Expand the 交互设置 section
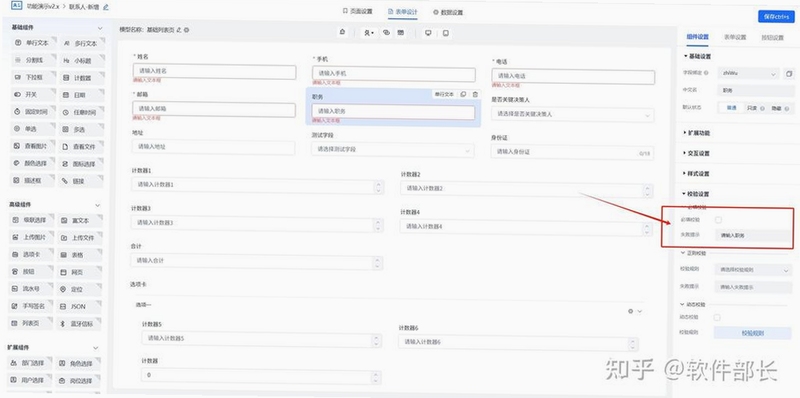This screenshot has height=398, width=800. tap(696, 153)
